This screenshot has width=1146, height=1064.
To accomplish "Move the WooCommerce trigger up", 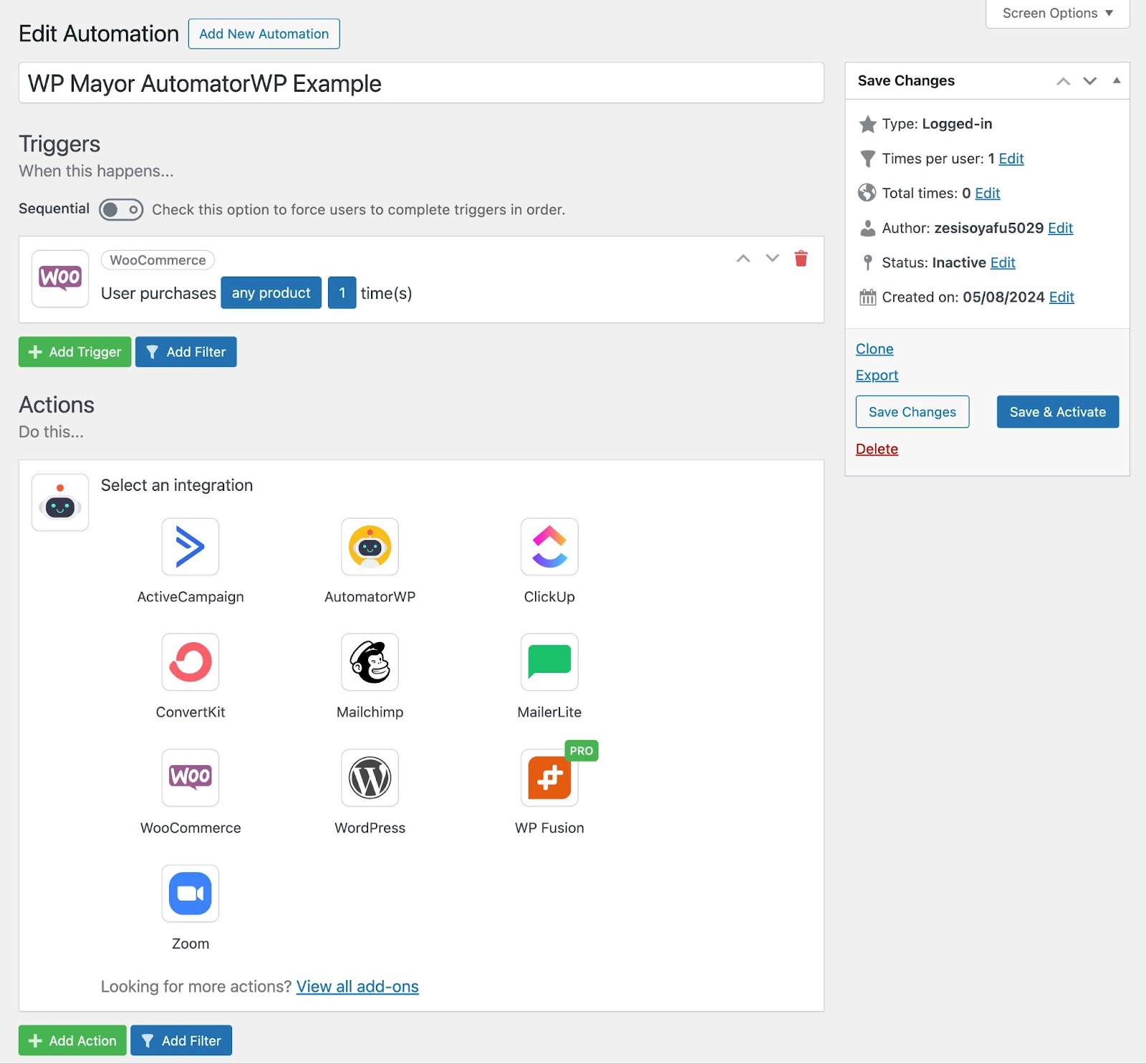I will click(x=743, y=259).
